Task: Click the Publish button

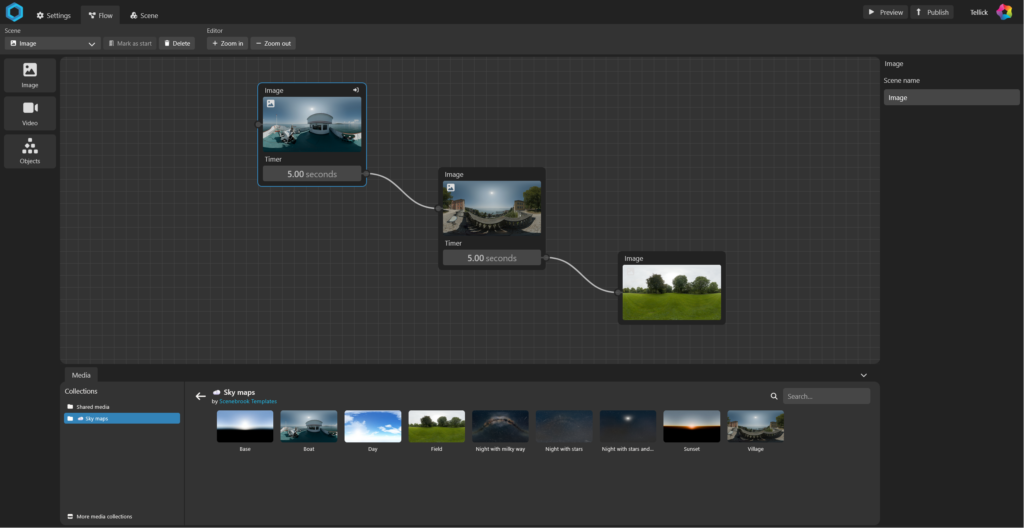Action: (x=931, y=12)
